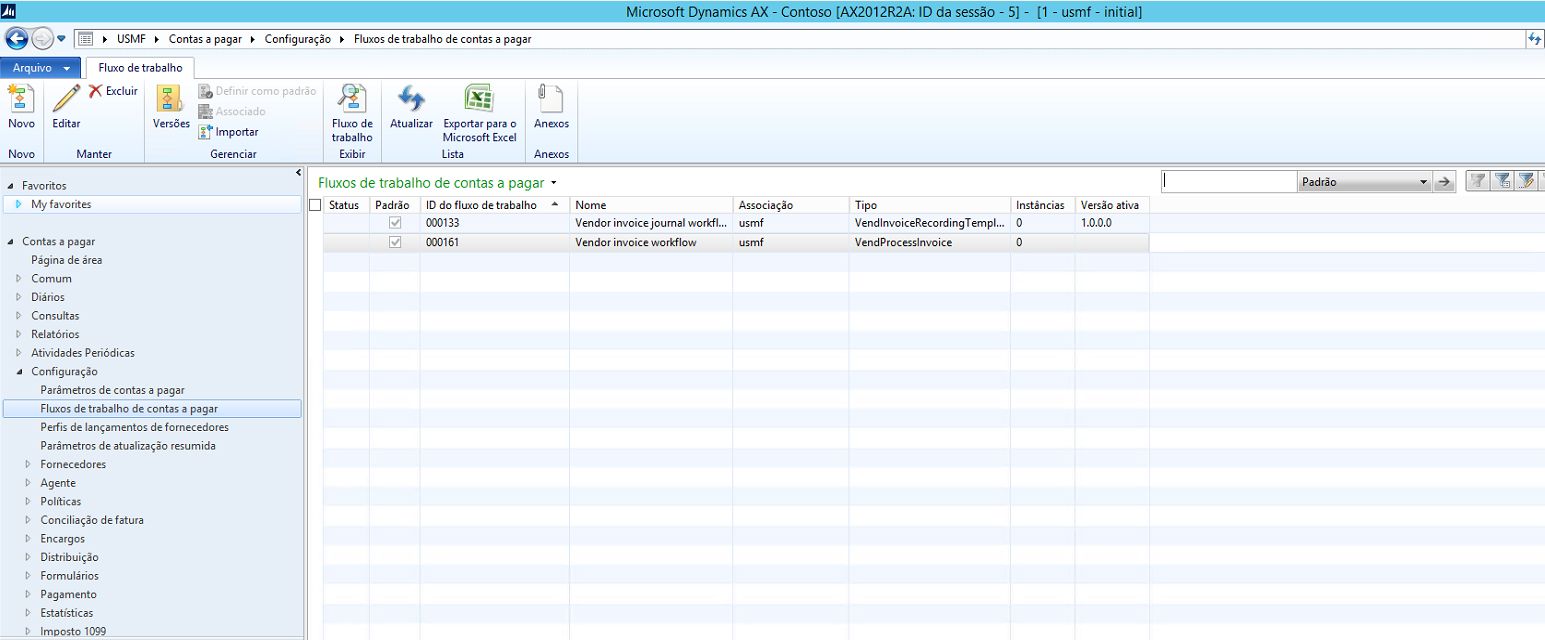
Task: Select Fluxos de trabalho de contas a pagar
Action: click(152, 409)
